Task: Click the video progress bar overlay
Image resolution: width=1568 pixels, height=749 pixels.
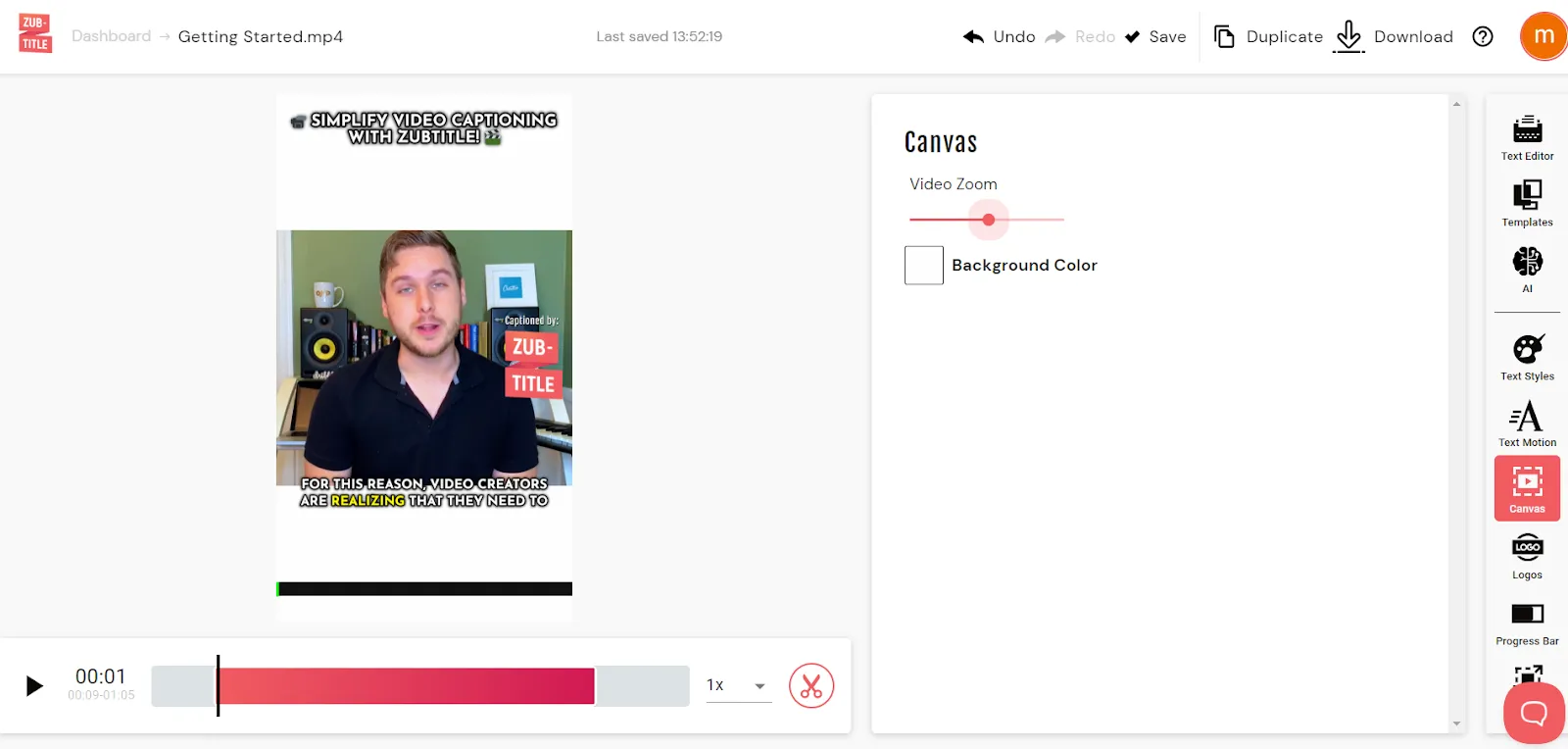Action: (x=424, y=589)
